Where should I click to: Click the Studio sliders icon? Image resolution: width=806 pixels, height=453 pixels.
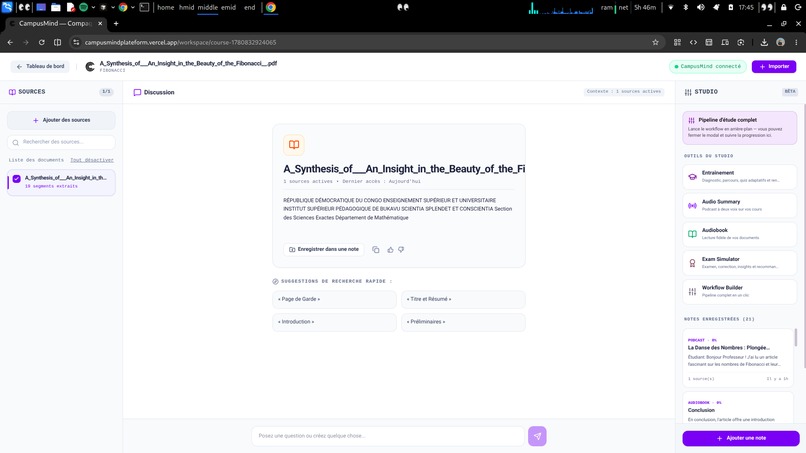pos(688,92)
